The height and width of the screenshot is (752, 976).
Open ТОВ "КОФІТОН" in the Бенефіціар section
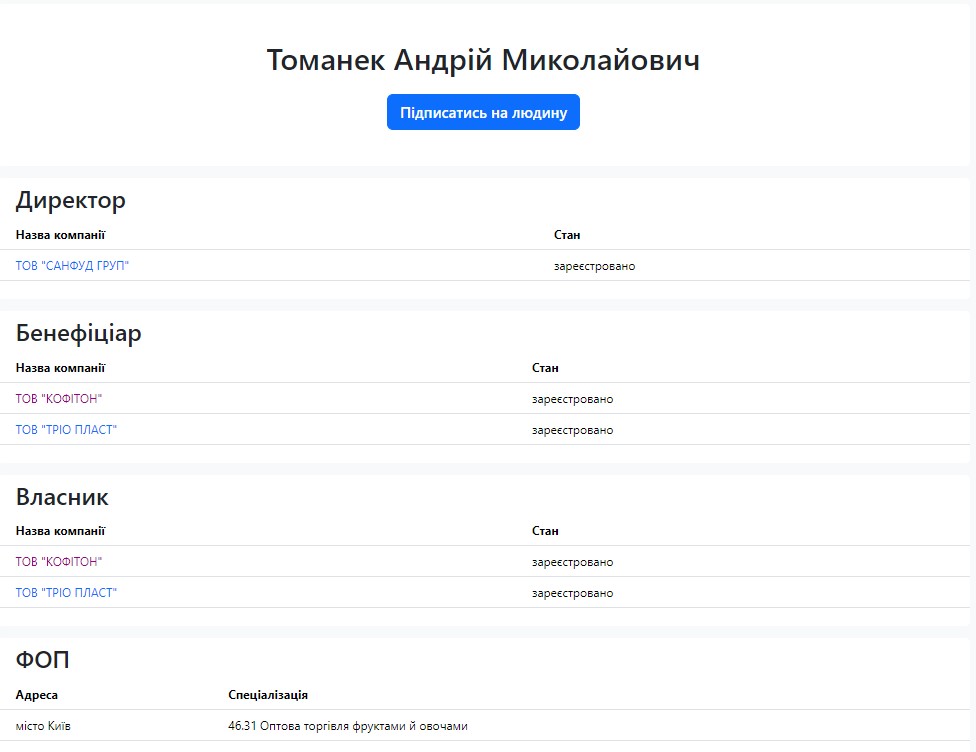(59, 399)
